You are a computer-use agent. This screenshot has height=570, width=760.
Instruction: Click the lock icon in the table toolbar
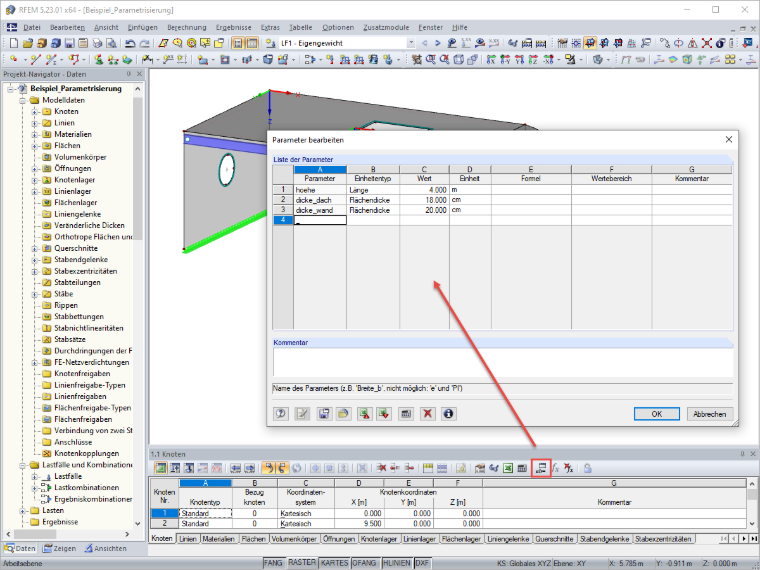tap(587, 468)
